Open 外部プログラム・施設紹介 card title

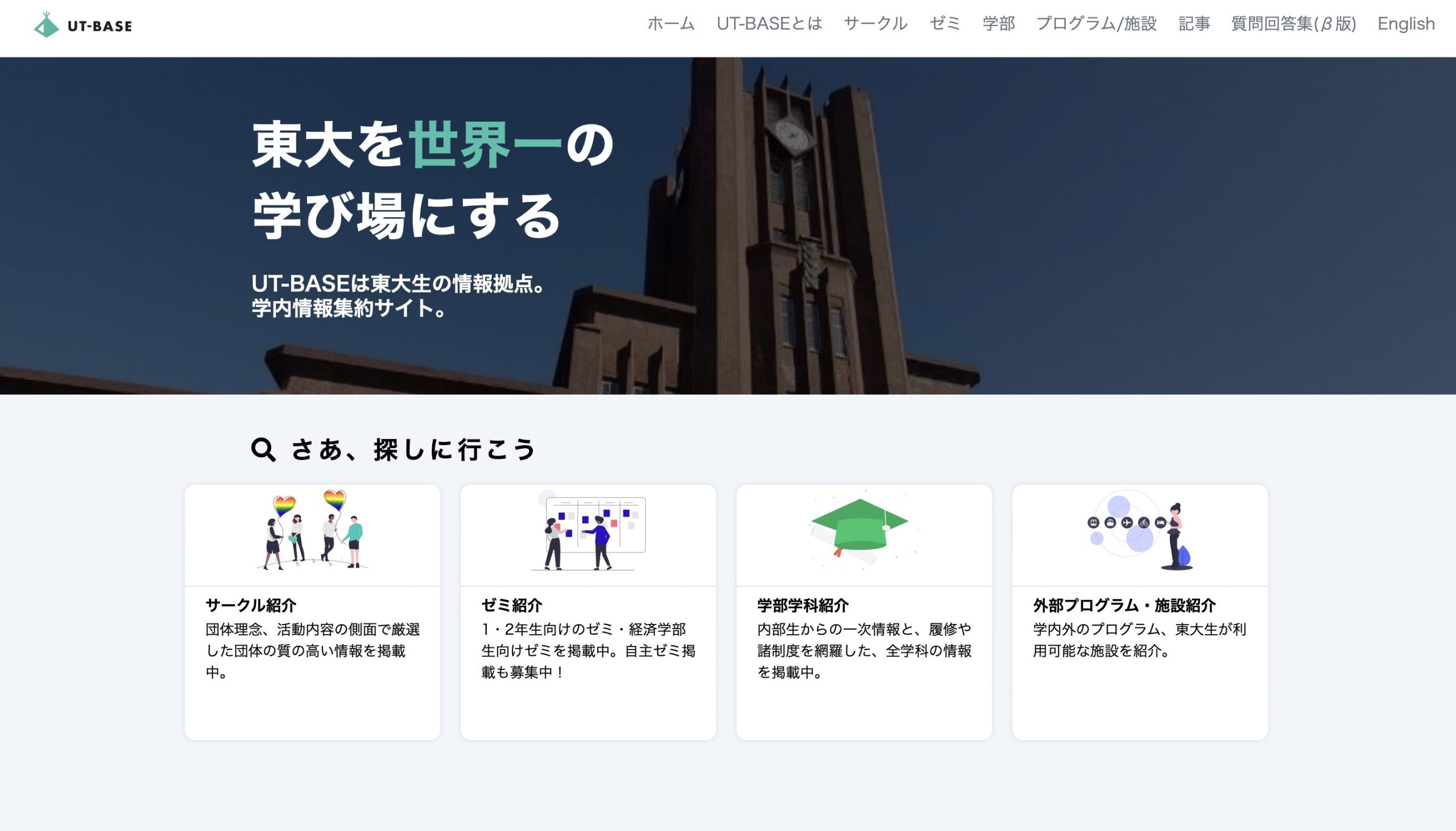tap(1124, 605)
